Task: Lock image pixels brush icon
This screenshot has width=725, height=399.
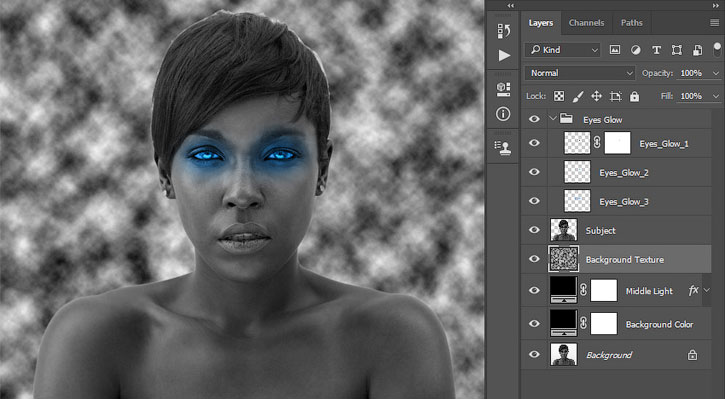Action: [x=578, y=96]
